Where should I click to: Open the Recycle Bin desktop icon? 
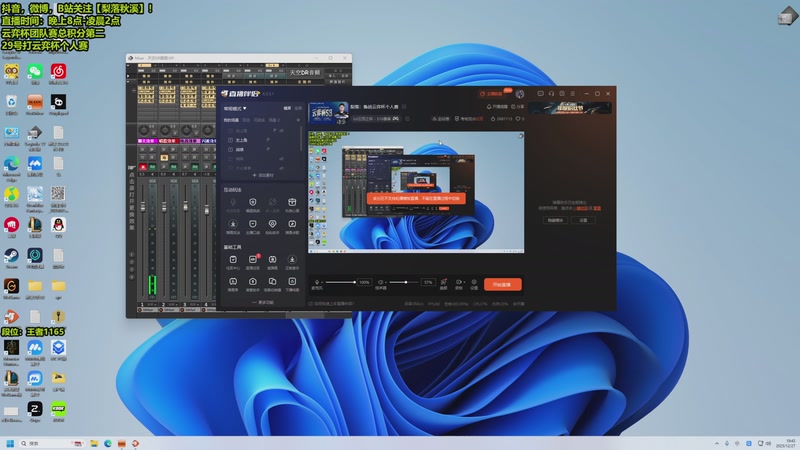coord(11,102)
